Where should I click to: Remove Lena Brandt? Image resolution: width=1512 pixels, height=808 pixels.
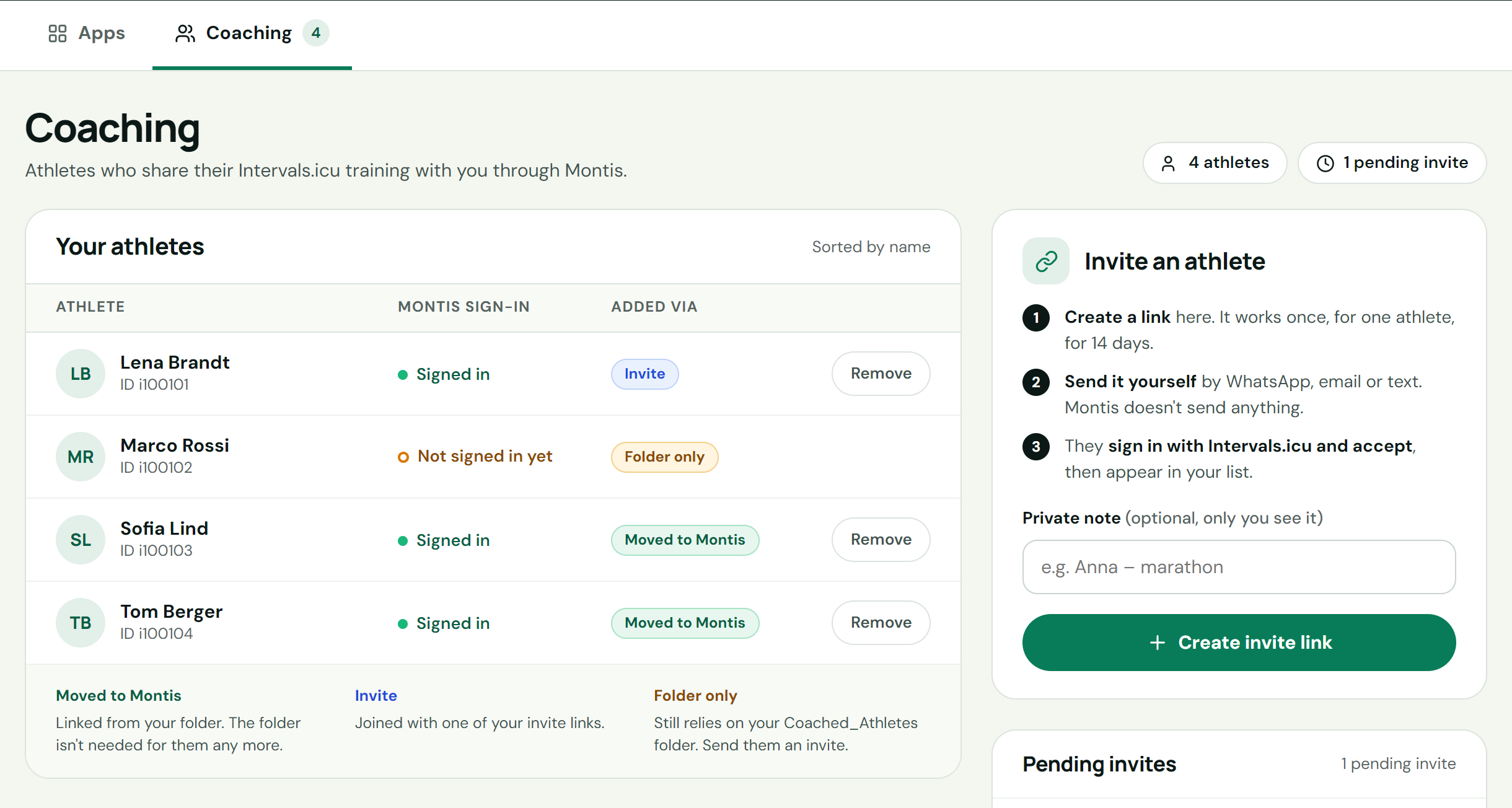[881, 374]
